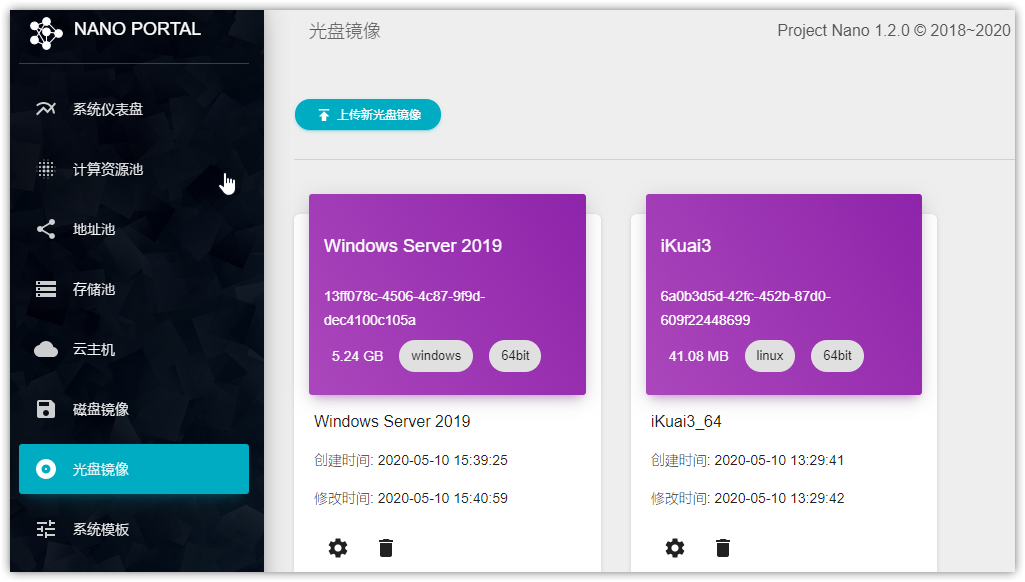1025x582 pixels.
Task: Click the 64bit chip on iKuai3 card
Action: coord(838,356)
